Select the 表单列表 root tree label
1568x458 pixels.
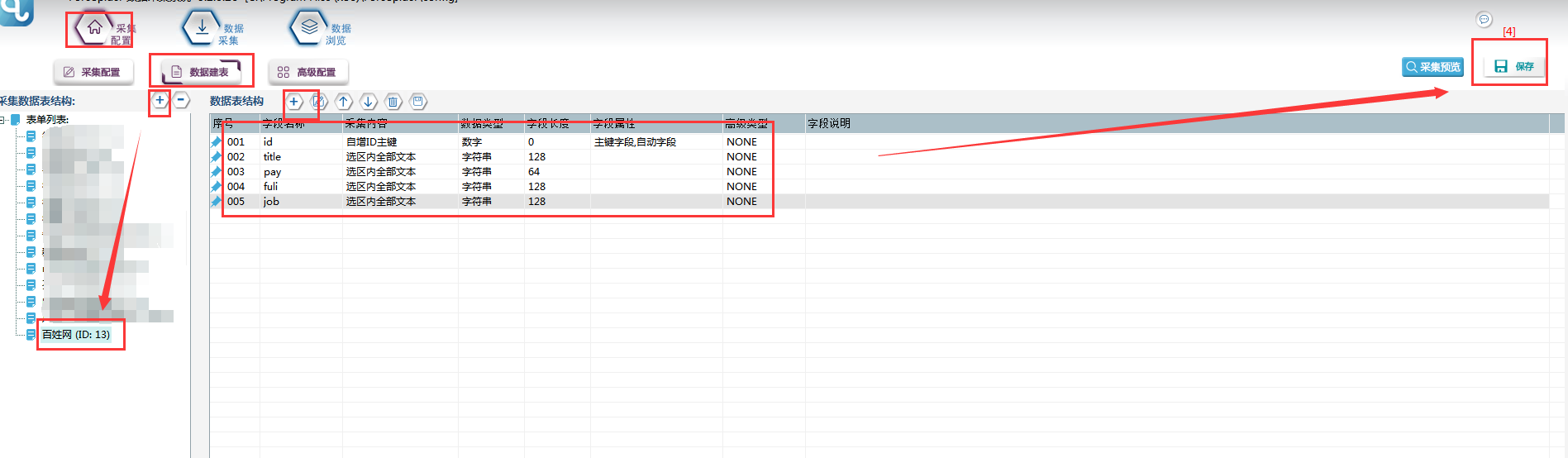pos(47,120)
